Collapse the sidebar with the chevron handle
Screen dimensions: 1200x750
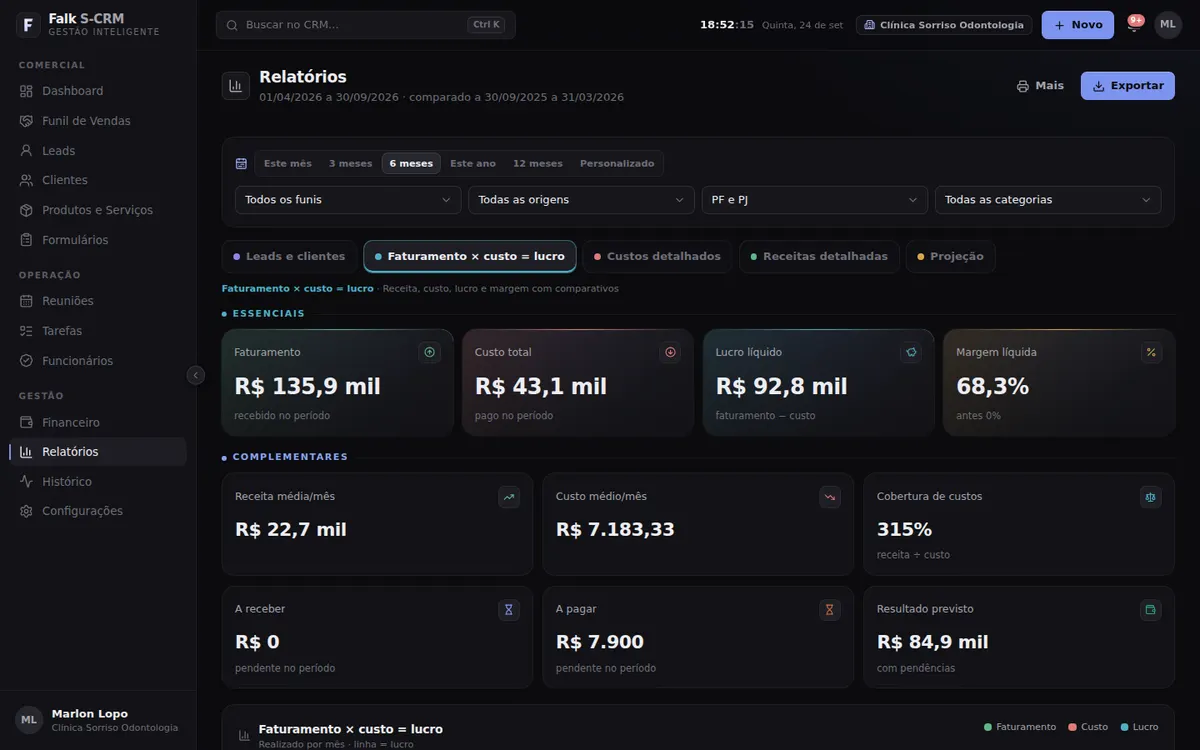196,375
